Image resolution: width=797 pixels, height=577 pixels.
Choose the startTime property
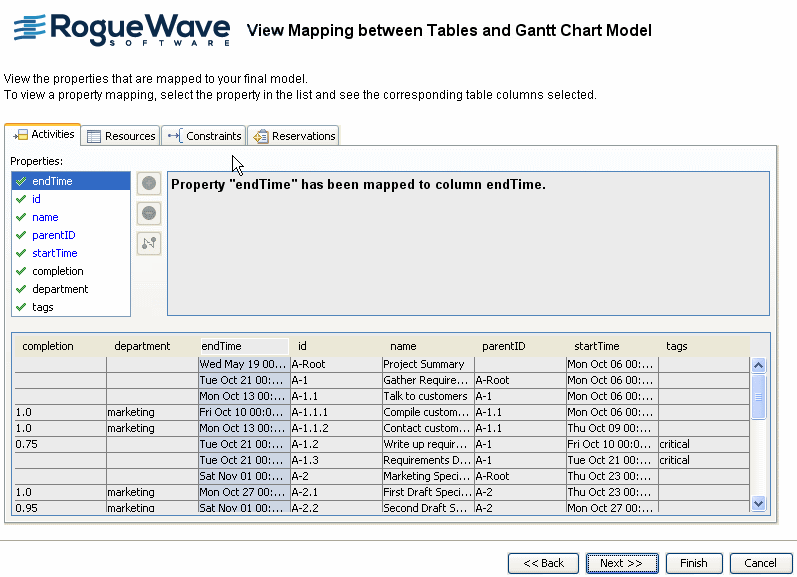(54, 253)
